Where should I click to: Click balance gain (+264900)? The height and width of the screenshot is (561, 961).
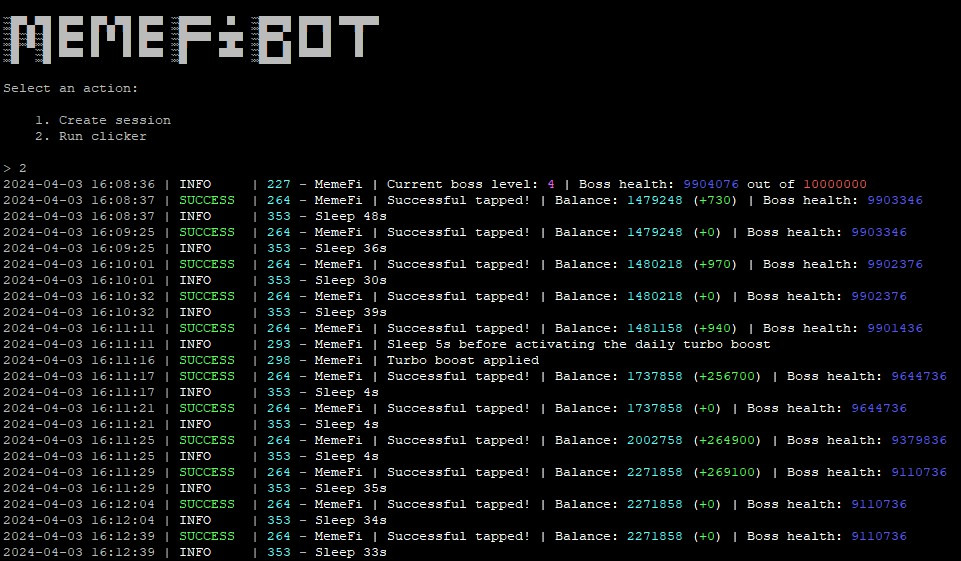point(727,440)
